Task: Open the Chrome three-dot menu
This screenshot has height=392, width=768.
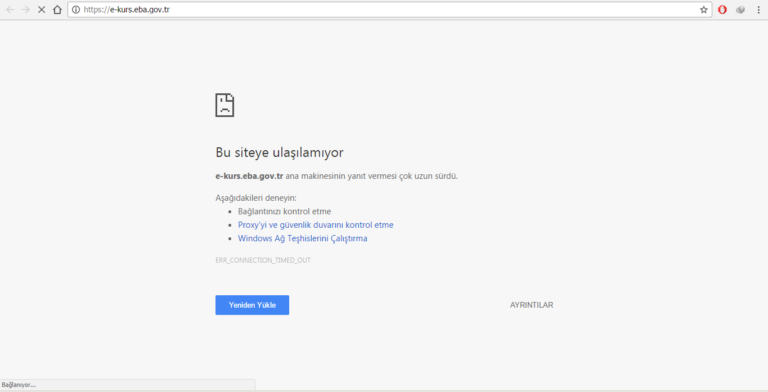Action: [758, 10]
